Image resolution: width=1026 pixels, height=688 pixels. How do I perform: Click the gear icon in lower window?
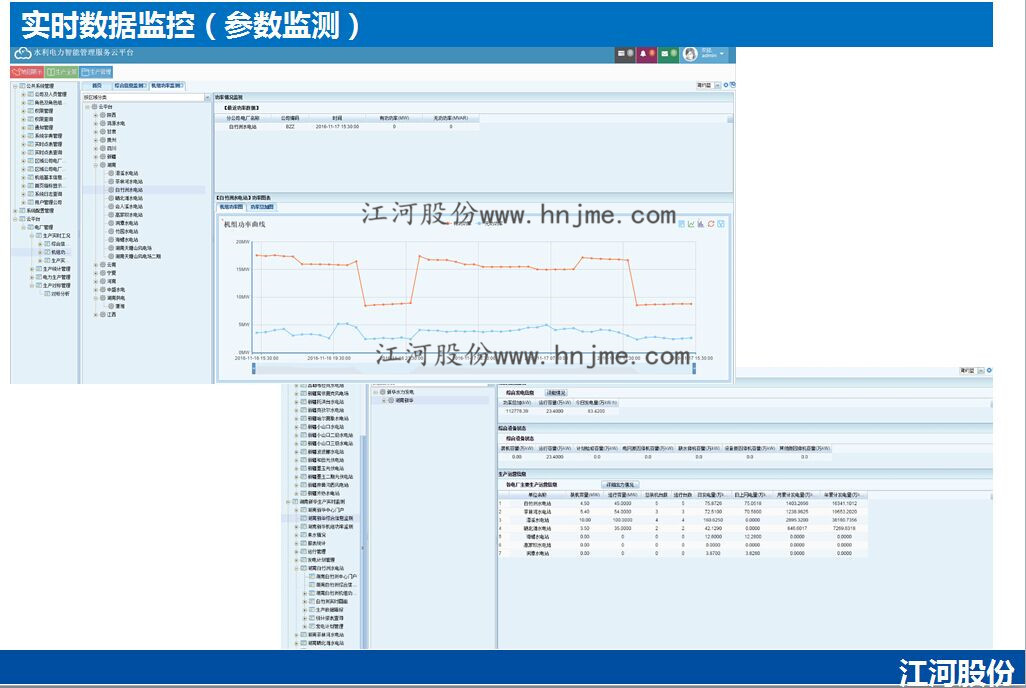[x=989, y=371]
